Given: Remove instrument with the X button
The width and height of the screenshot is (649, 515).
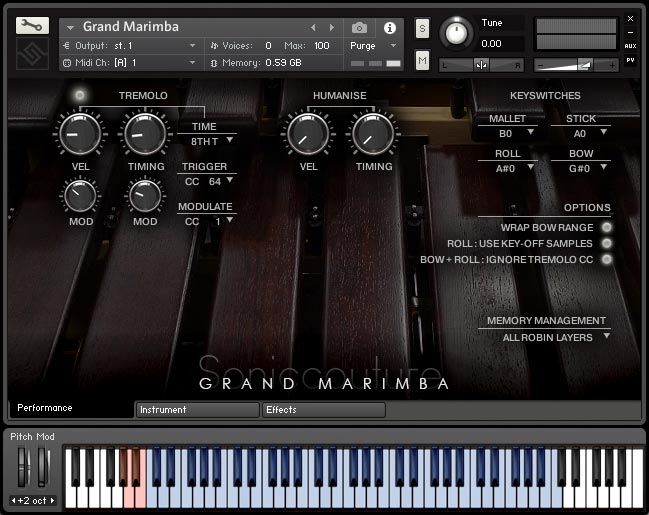Looking at the screenshot, I should point(630,19).
